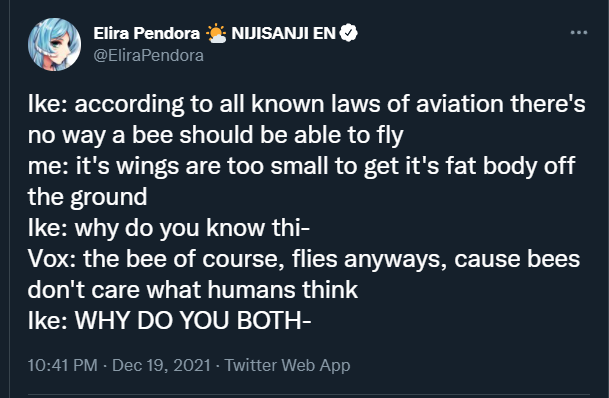The width and height of the screenshot is (609, 398).
Task: Click the 10:41 PM timestamp
Action: click(x=63, y=365)
